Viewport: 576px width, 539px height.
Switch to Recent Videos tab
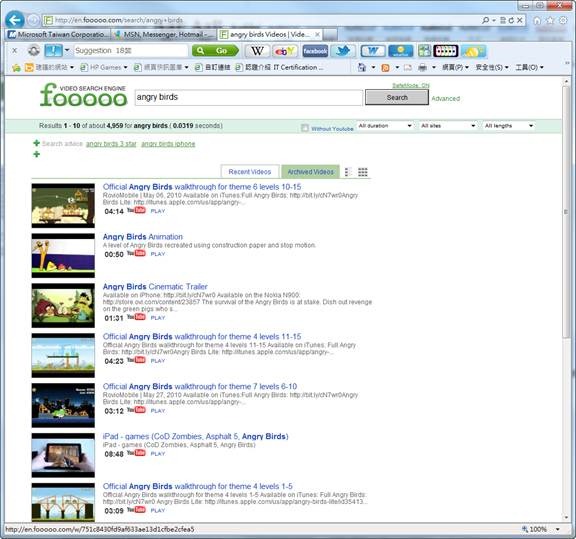250,172
